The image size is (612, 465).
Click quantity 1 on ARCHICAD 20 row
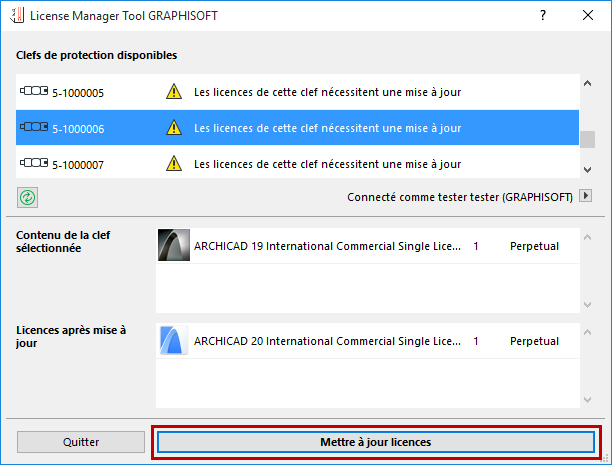476,341
